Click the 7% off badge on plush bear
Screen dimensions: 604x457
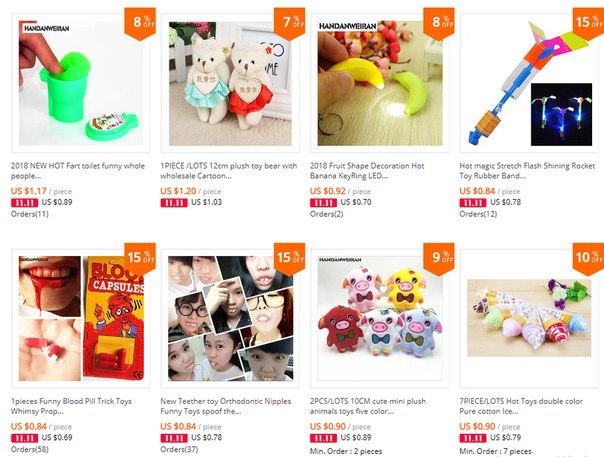tap(289, 23)
